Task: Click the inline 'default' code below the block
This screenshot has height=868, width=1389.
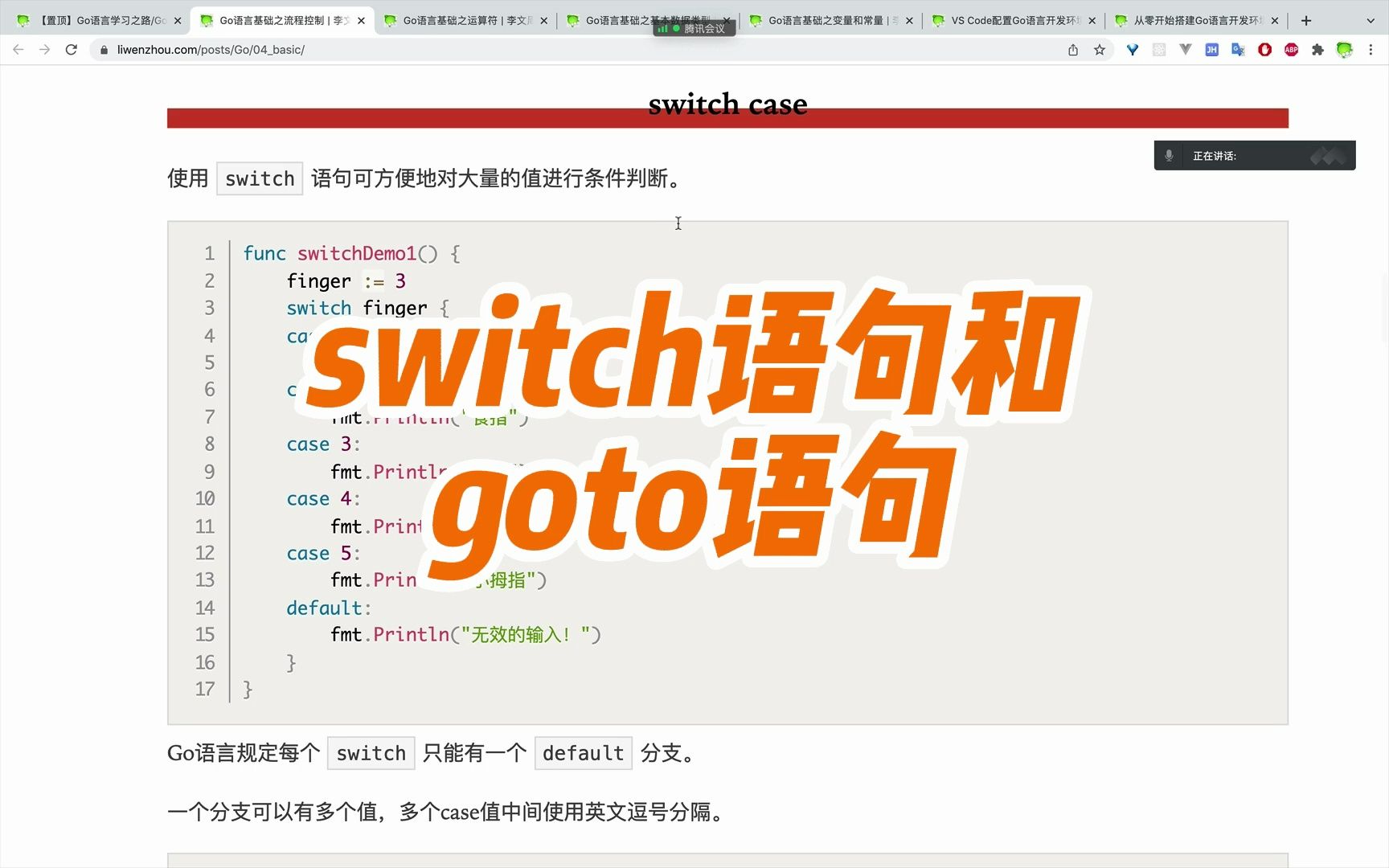Action: coord(584,753)
